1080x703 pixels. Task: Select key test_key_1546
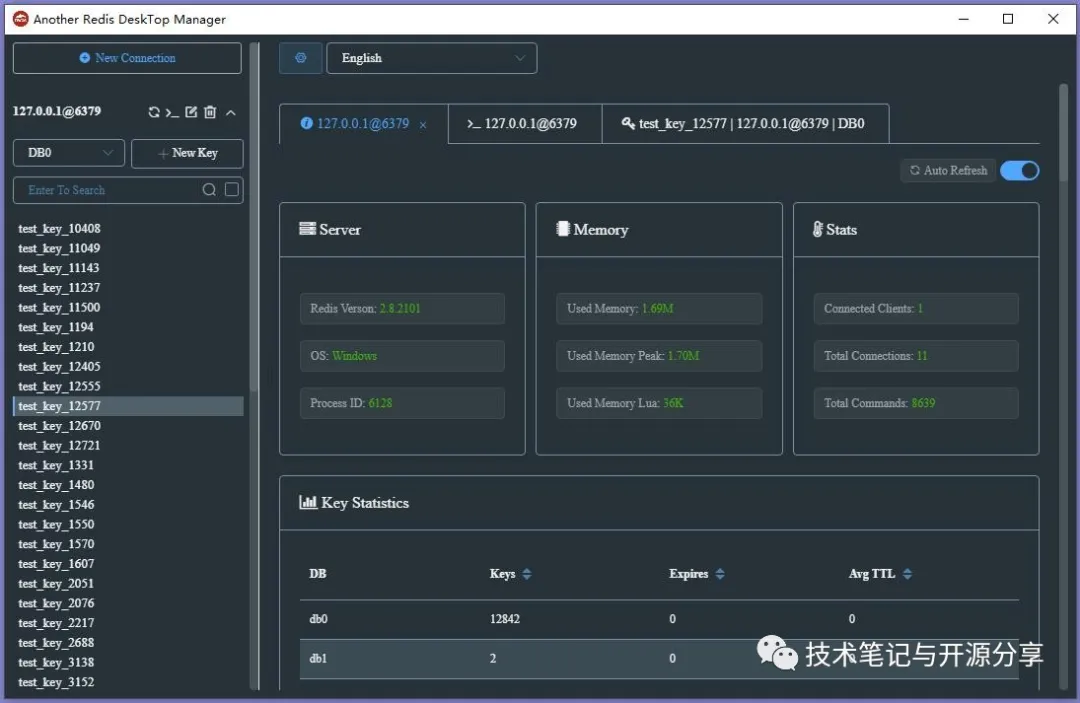[128, 505]
